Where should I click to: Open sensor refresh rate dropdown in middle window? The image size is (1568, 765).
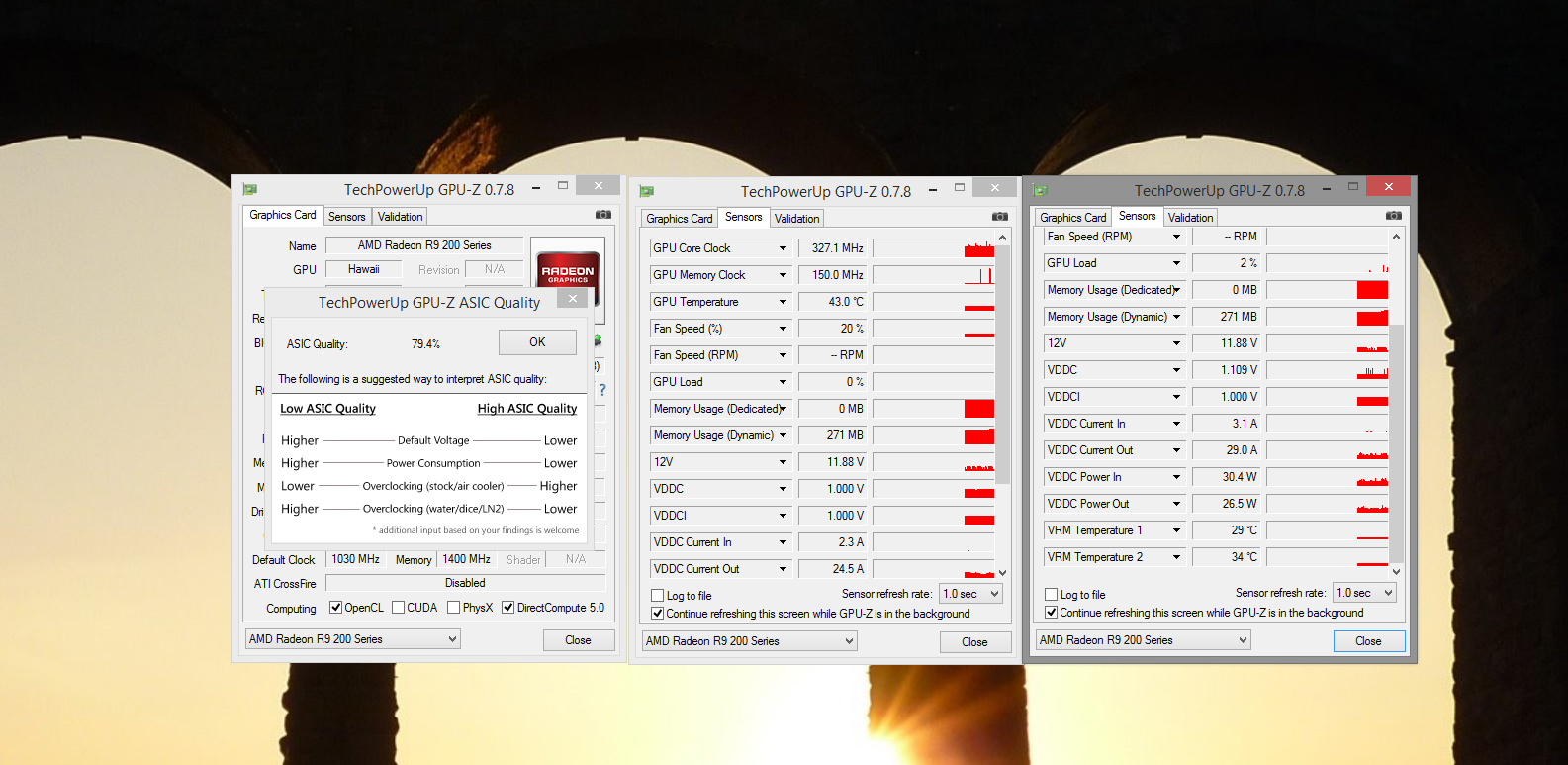[970, 594]
